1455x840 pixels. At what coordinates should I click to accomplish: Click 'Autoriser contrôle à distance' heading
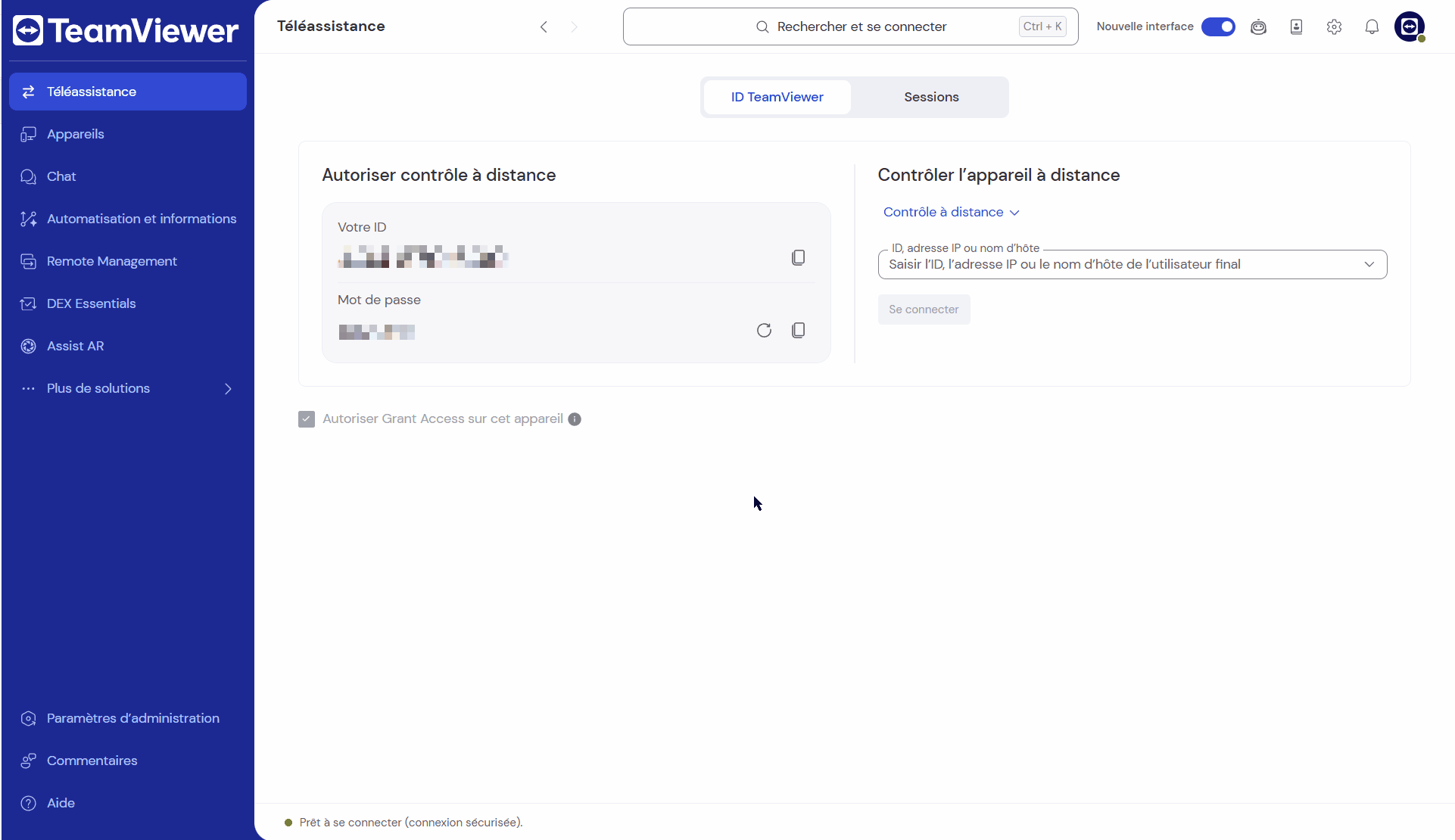439,175
